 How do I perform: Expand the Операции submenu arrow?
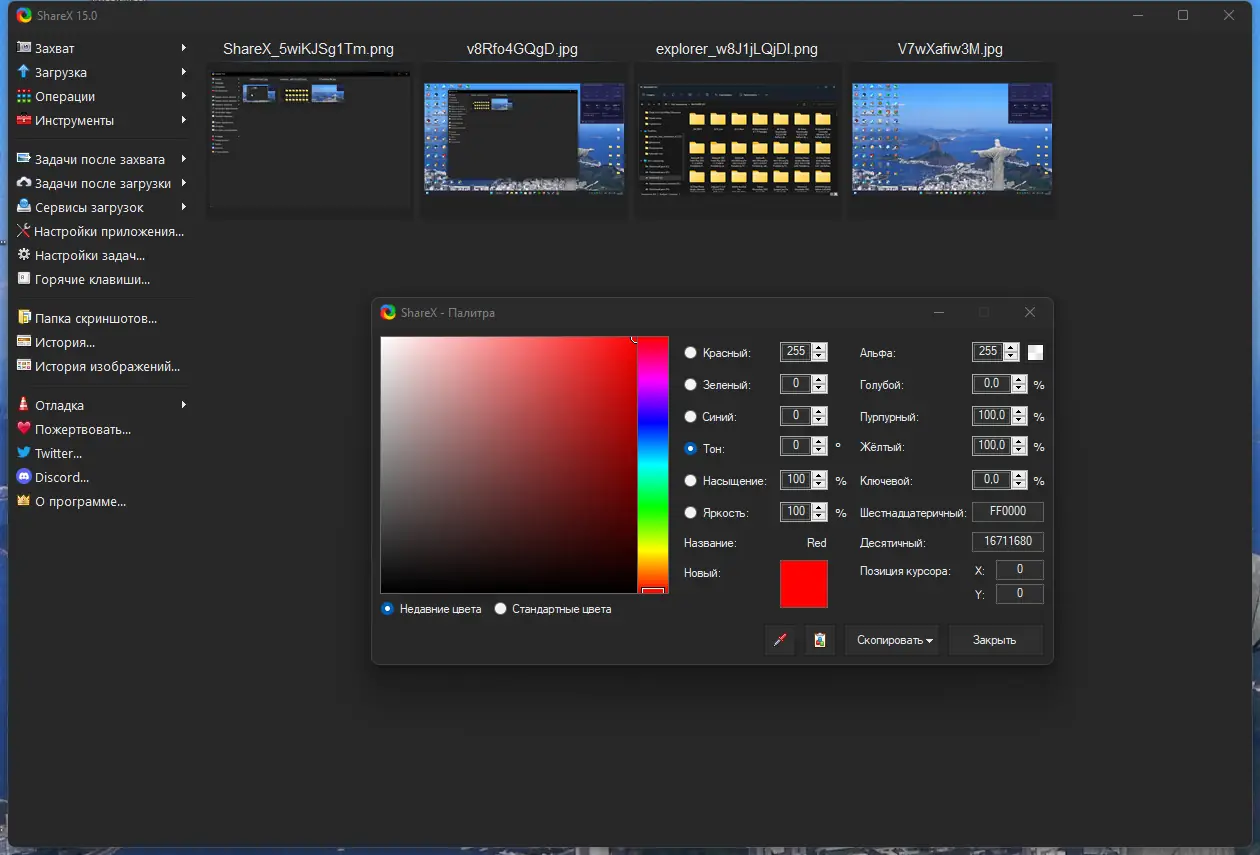[184, 96]
